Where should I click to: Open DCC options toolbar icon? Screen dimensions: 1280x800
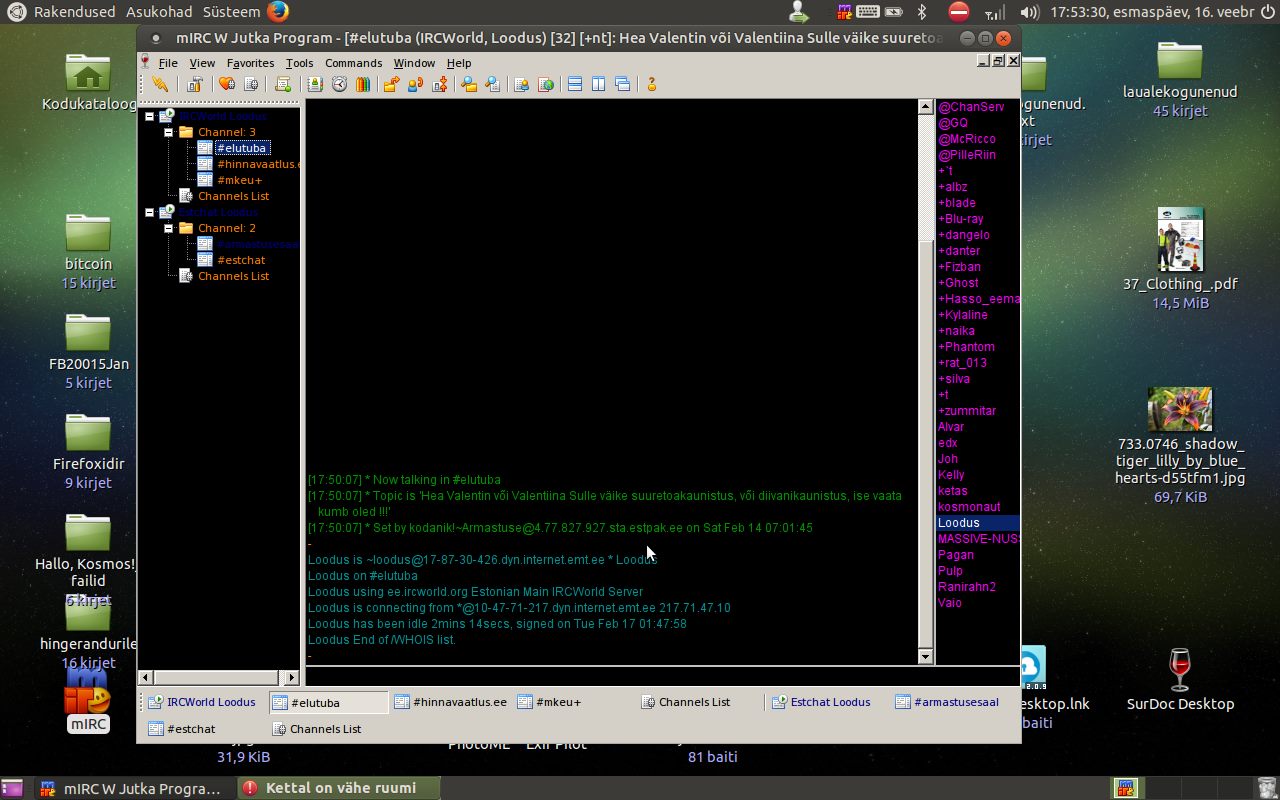[x=439, y=84]
